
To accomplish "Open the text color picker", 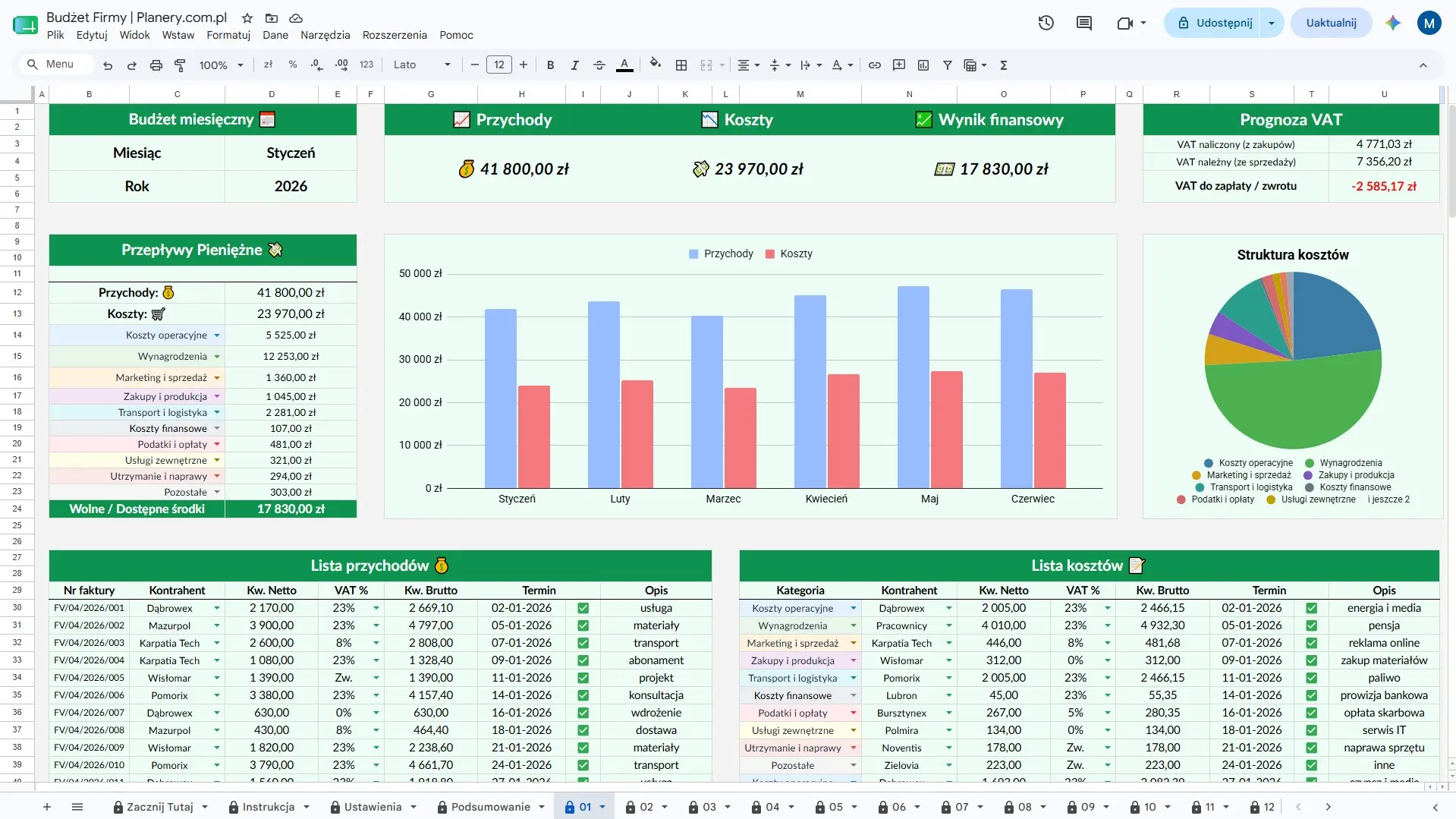I will [x=624, y=65].
